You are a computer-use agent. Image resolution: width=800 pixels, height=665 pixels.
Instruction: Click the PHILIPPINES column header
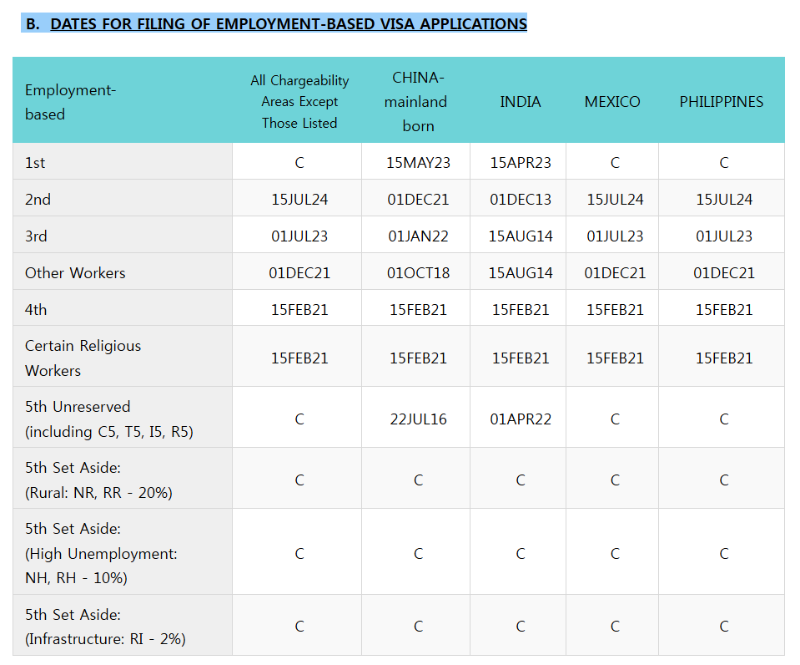point(721,102)
